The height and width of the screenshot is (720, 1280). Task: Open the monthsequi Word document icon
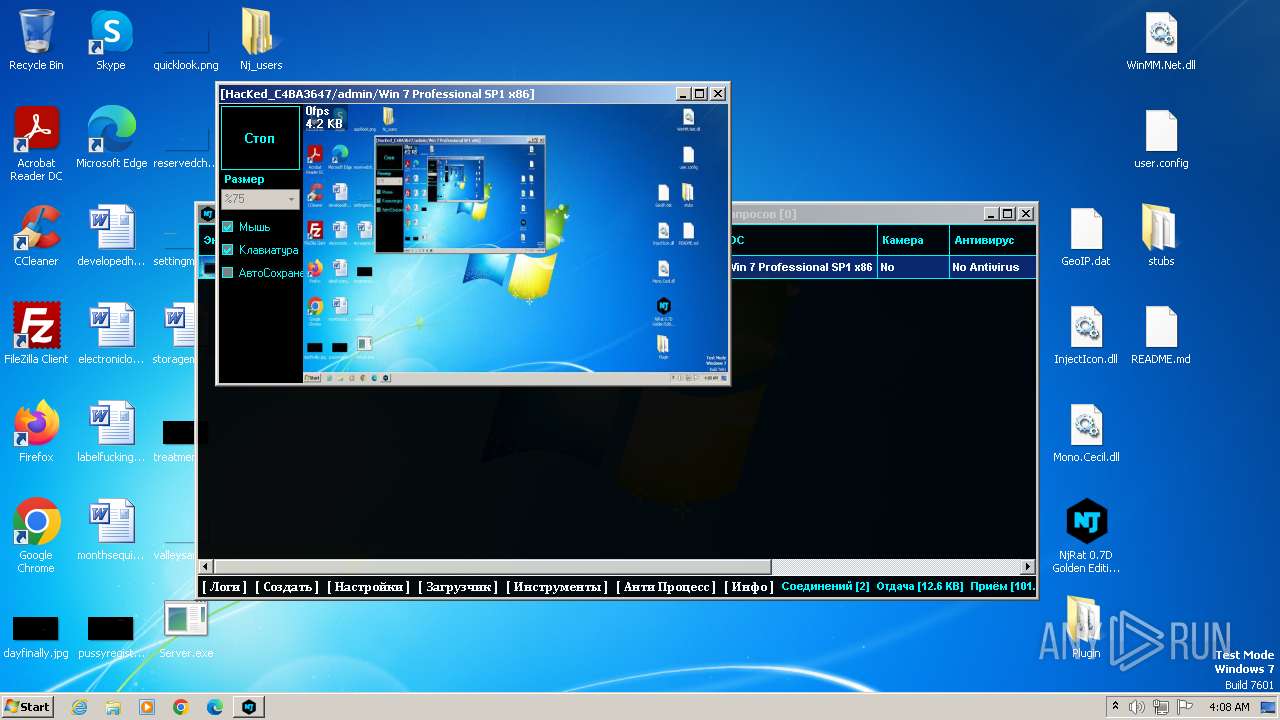pos(111,530)
